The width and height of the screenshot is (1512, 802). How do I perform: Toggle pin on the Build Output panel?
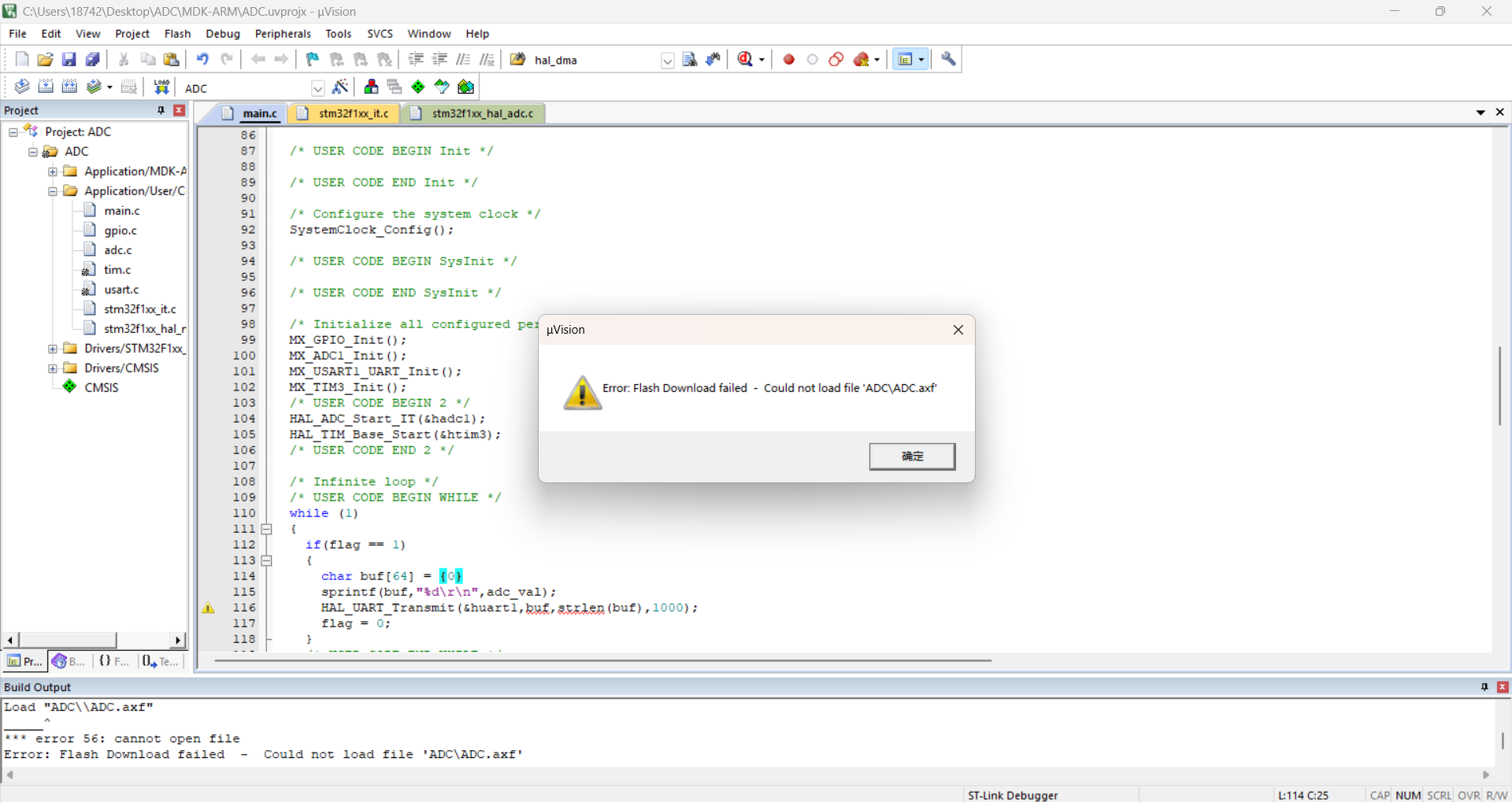[1484, 687]
